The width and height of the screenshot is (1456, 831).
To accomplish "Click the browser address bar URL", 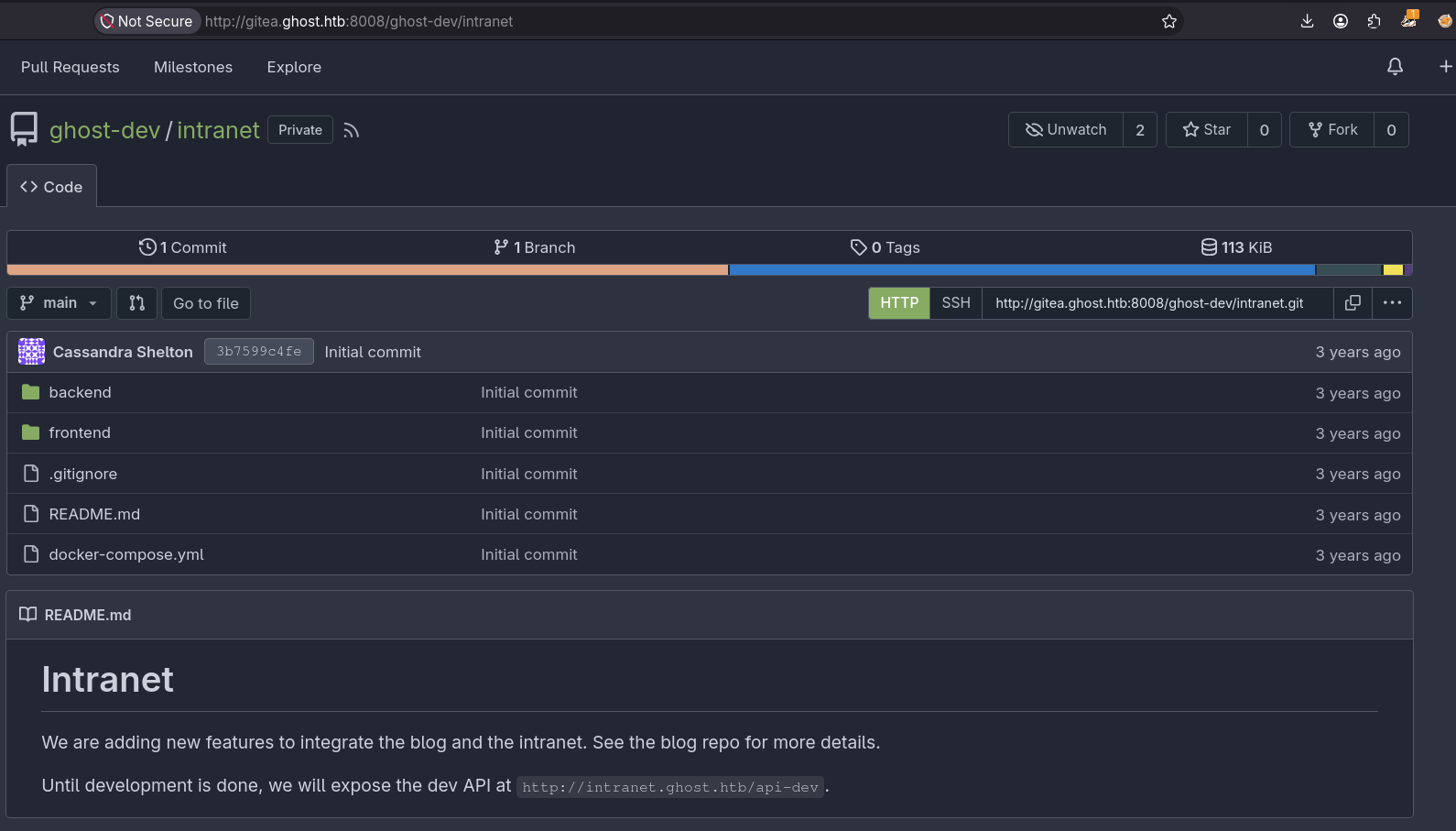I will point(359,21).
